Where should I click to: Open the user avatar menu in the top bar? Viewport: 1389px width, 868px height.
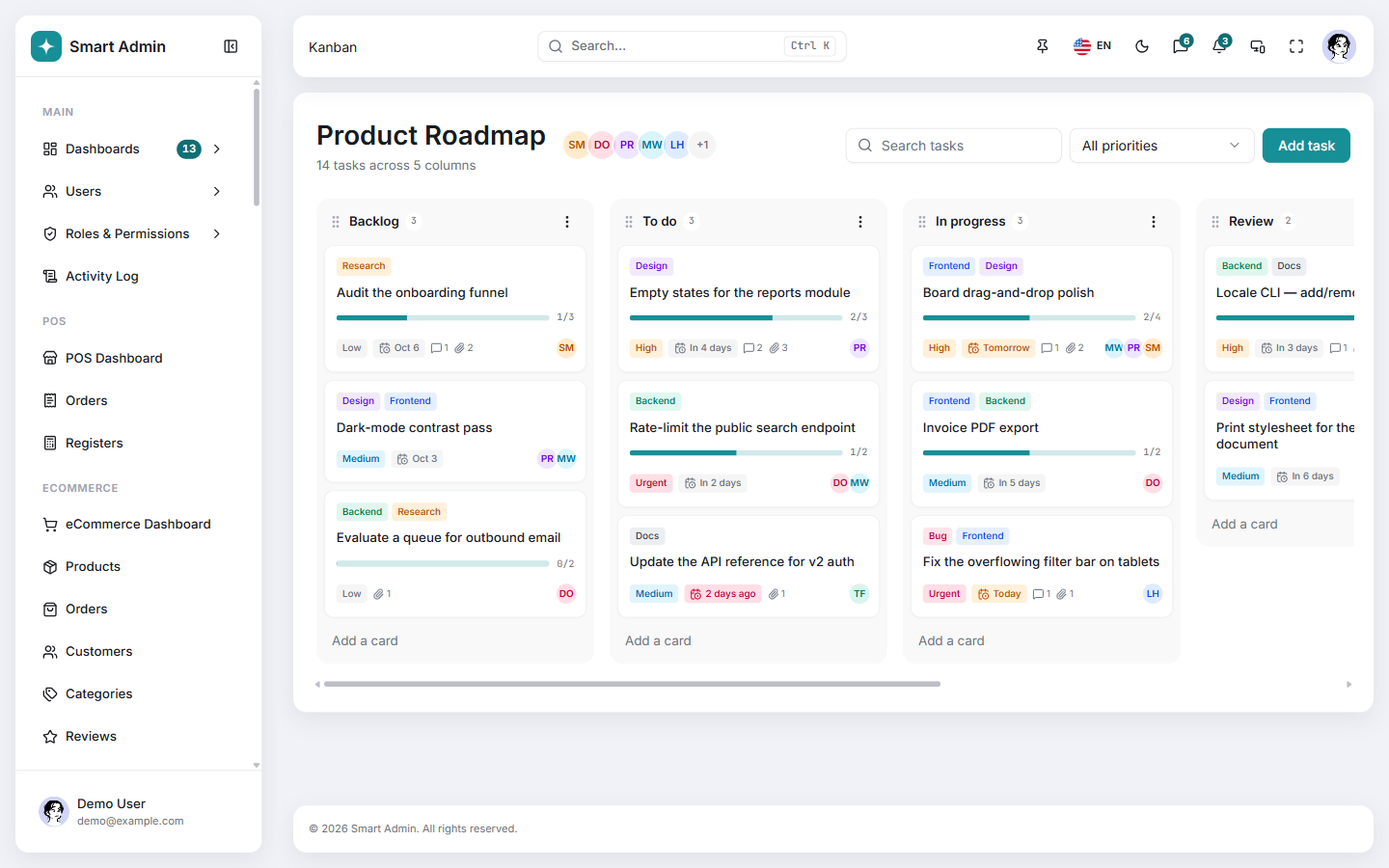pyautogui.click(x=1339, y=46)
